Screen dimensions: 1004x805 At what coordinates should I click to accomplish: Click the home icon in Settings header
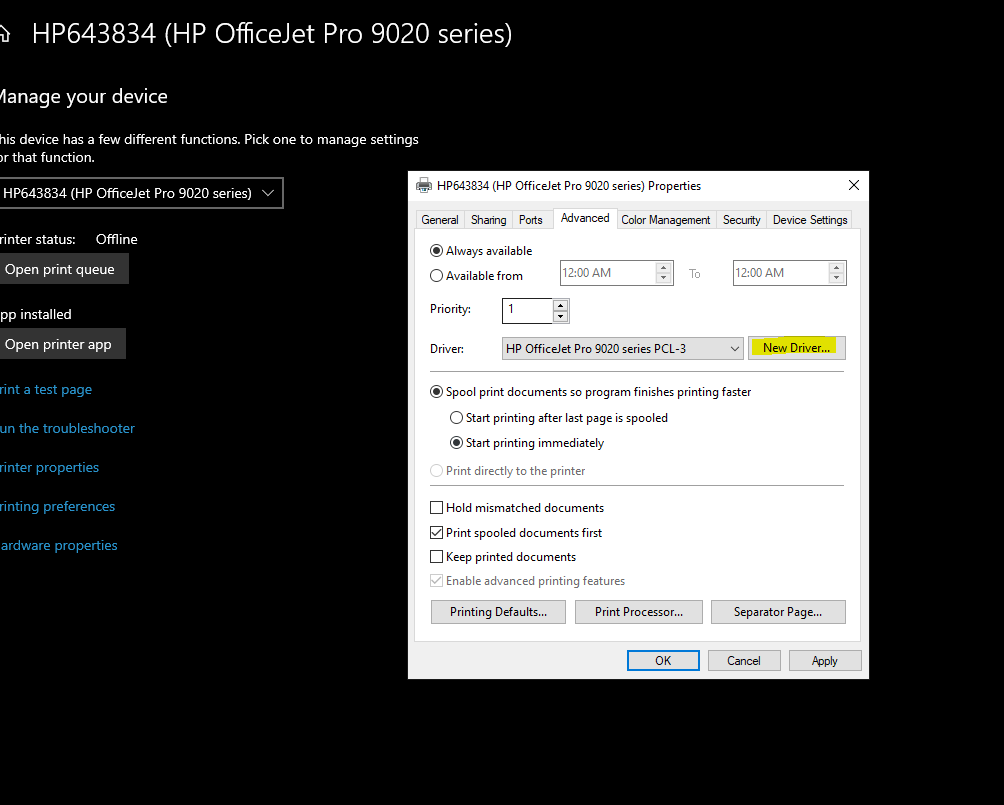pyautogui.click(x=5, y=35)
